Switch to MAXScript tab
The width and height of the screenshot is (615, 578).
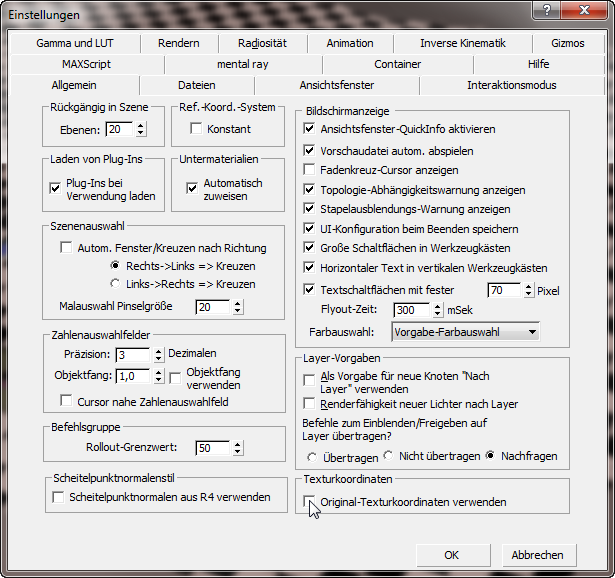[x=87, y=64]
